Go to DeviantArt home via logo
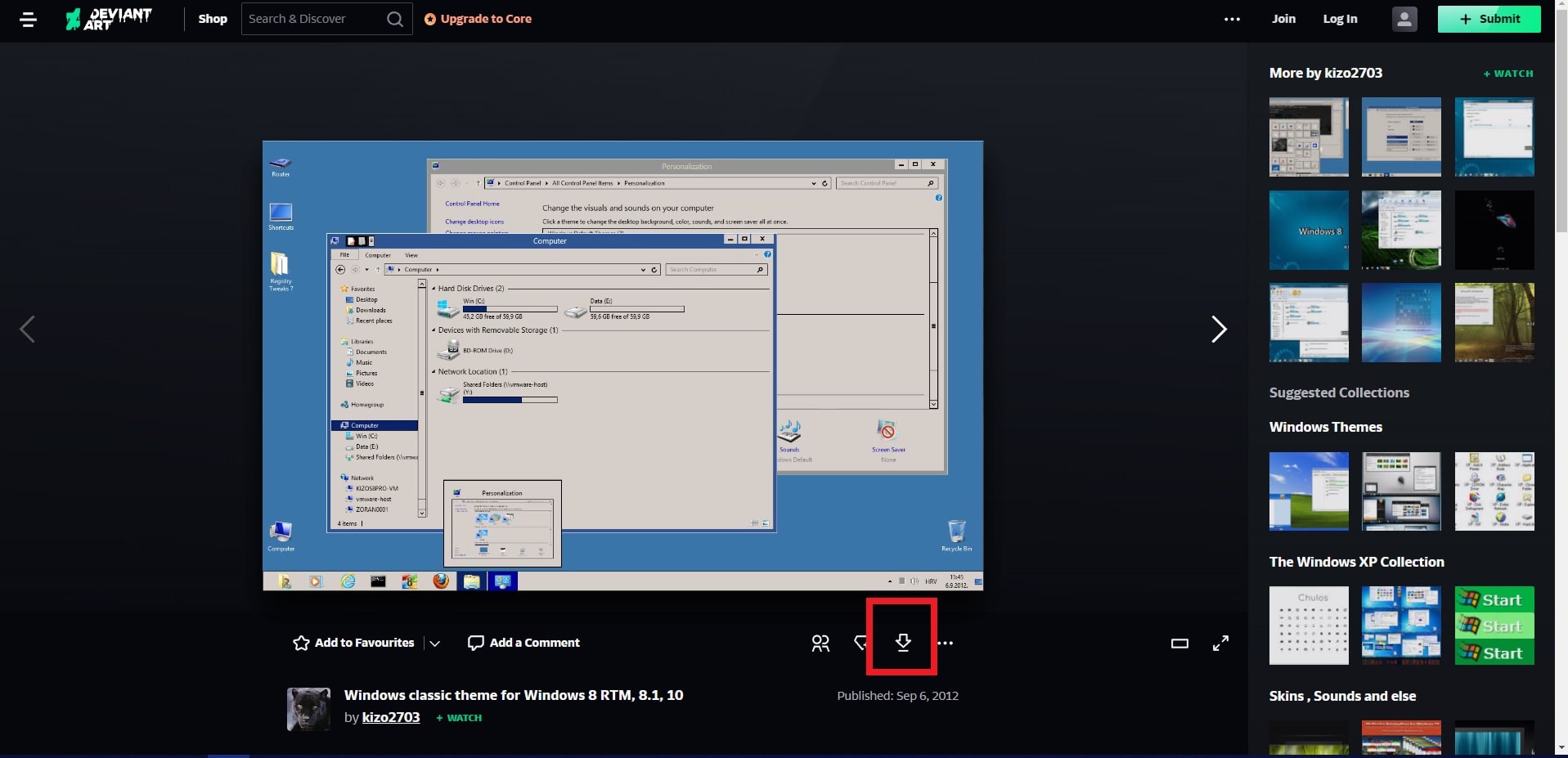1568x758 pixels. pyautogui.click(x=109, y=19)
